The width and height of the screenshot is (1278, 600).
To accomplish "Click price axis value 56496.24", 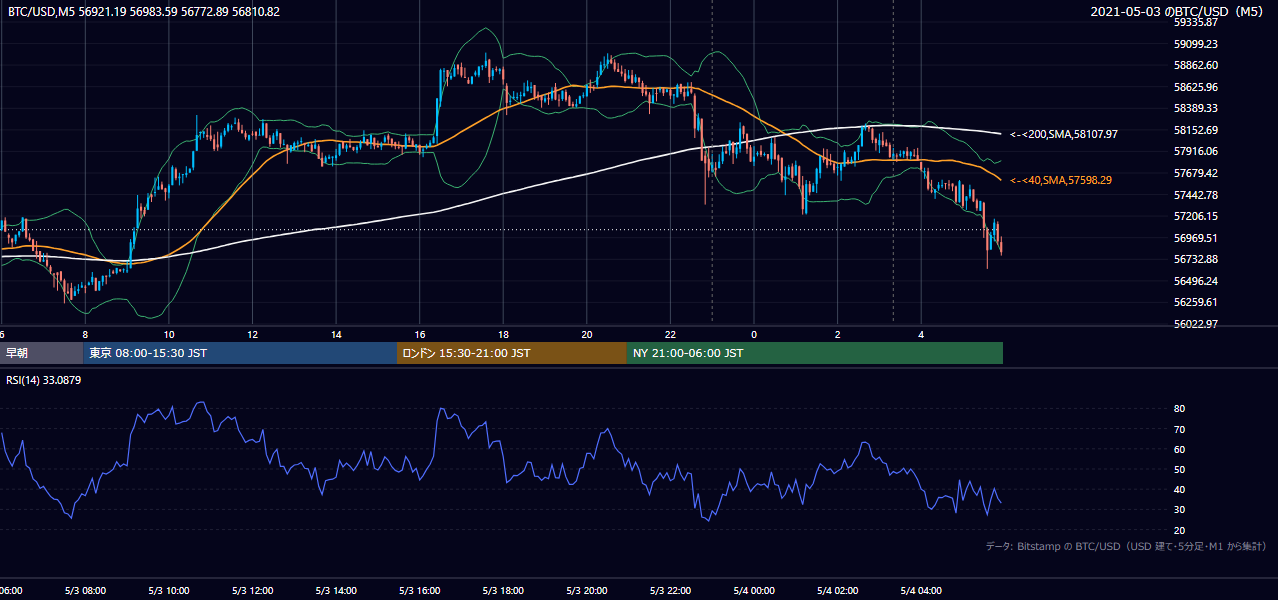I will pos(1196,281).
